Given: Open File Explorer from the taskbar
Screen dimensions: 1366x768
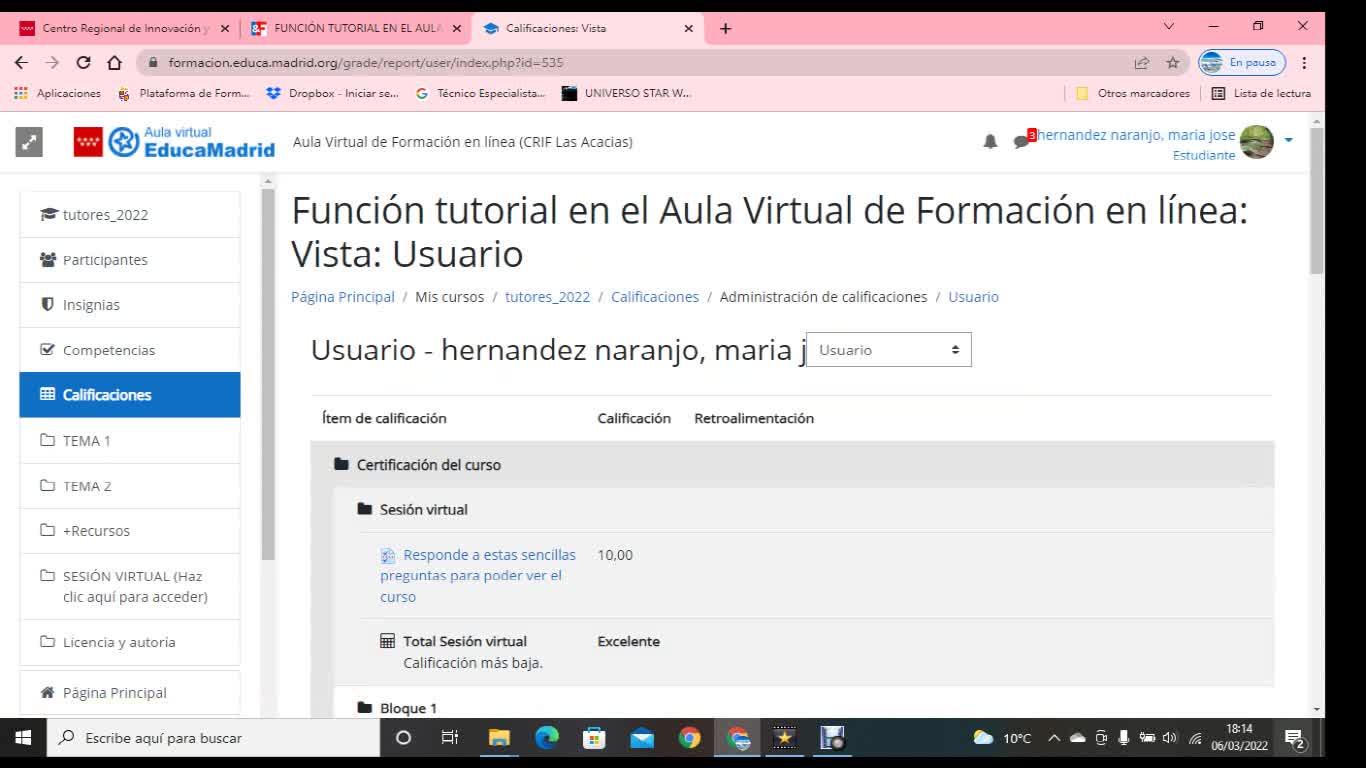Looking at the screenshot, I should (x=499, y=738).
